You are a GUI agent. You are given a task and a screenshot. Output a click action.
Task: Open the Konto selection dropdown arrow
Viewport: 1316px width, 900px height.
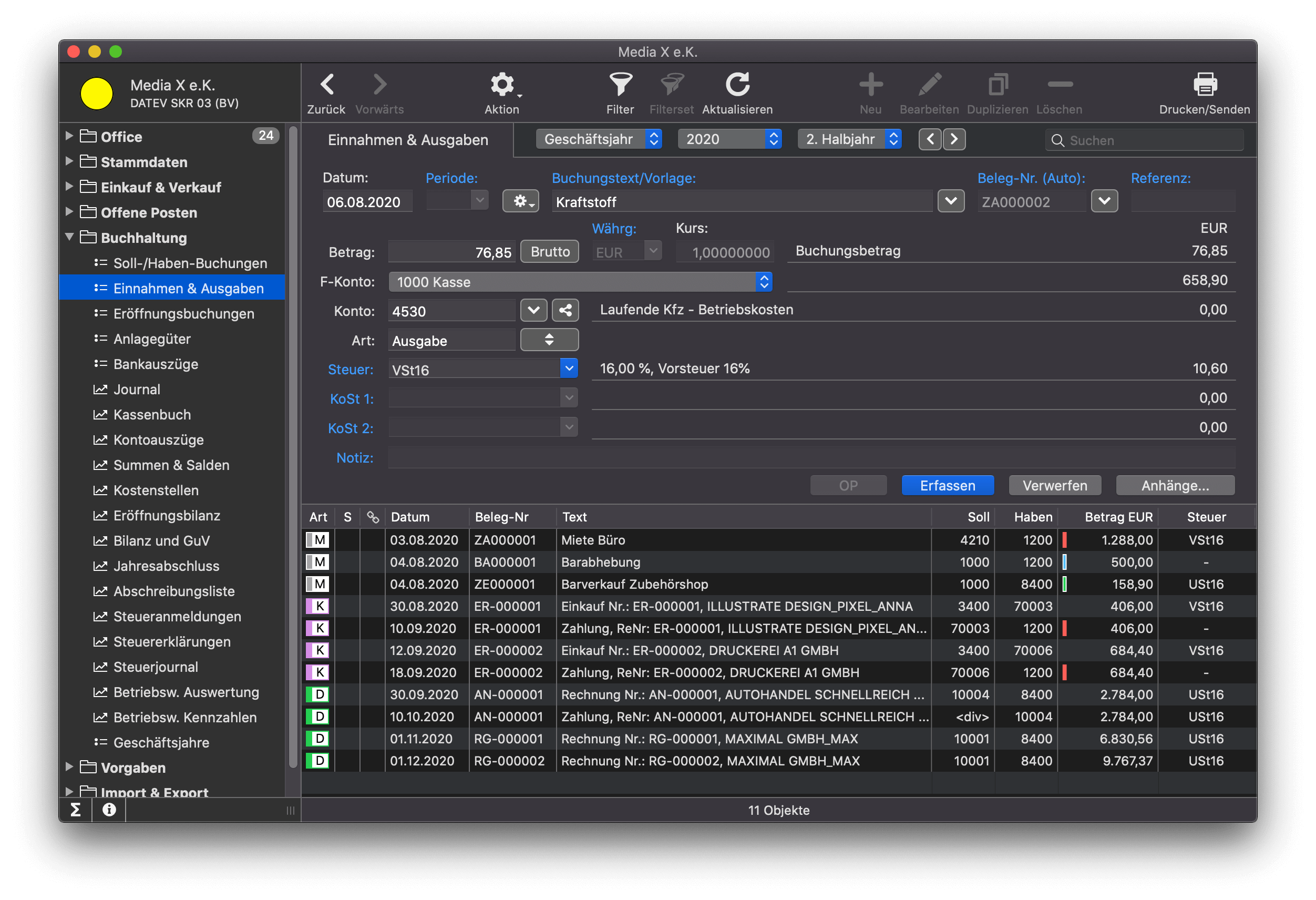[x=533, y=310]
